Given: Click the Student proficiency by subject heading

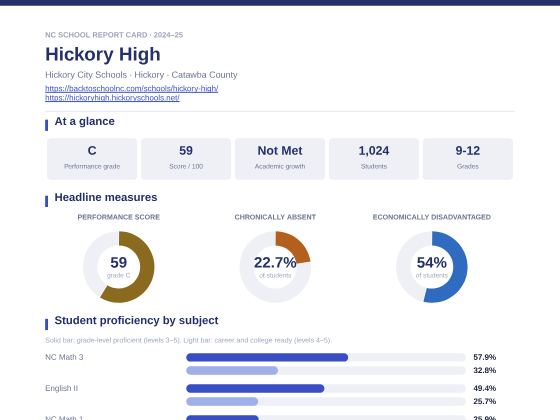Looking at the screenshot, I should coord(136,320).
